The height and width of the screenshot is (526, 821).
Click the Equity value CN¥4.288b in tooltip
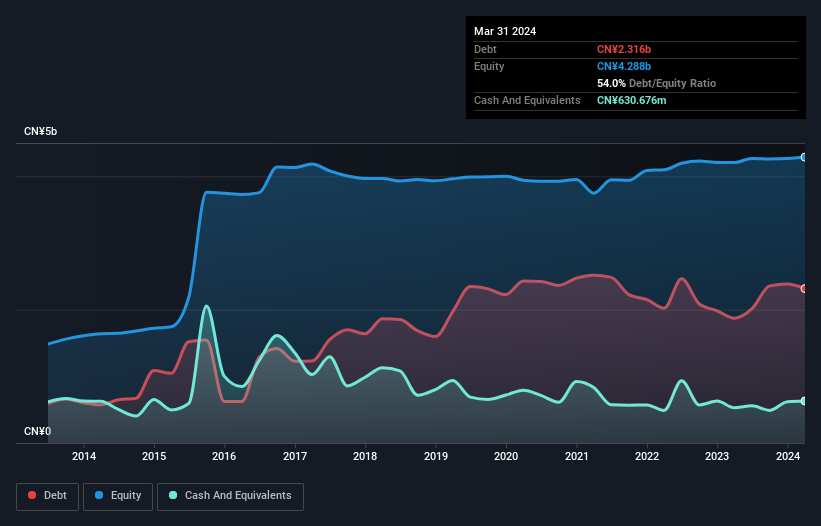[624, 66]
